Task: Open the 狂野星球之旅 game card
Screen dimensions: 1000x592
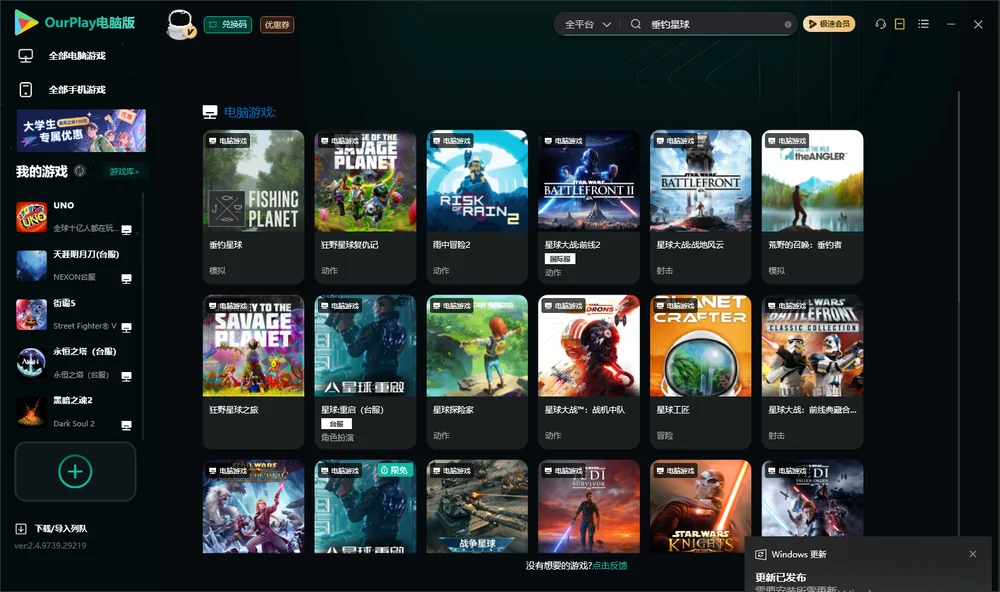Action: (253, 372)
